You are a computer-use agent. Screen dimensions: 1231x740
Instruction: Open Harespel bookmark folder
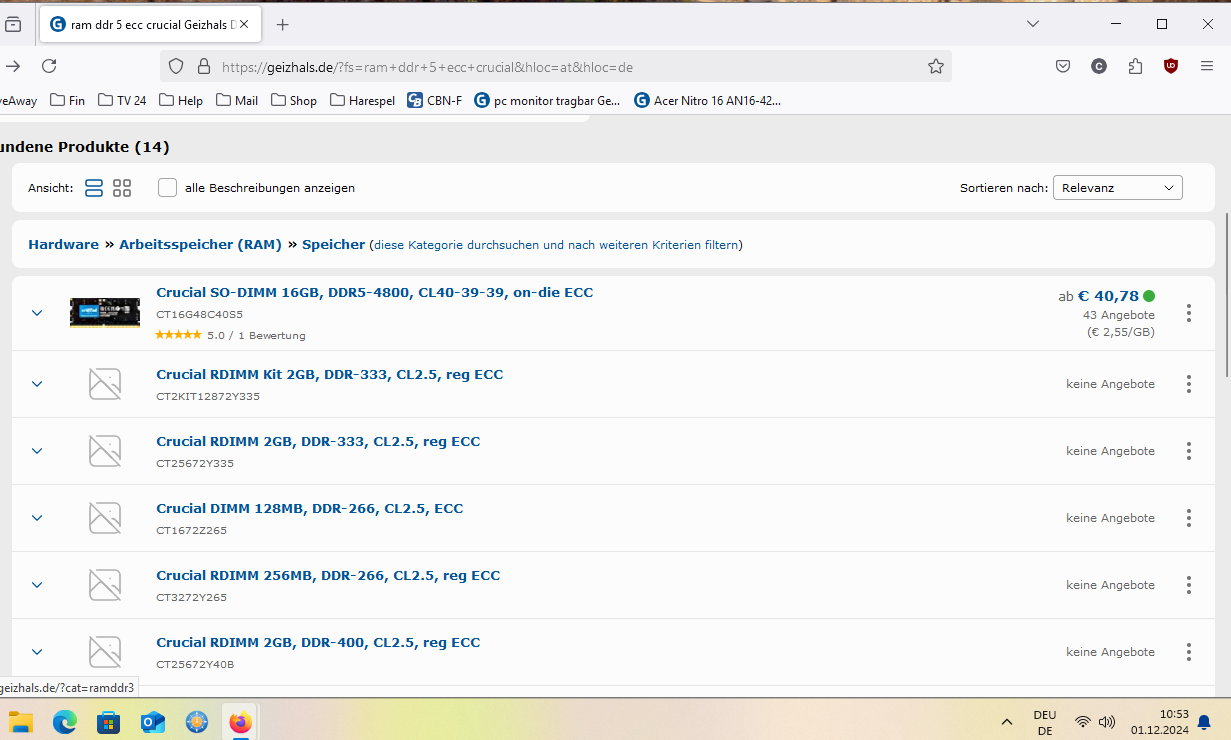tap(362, 100)
